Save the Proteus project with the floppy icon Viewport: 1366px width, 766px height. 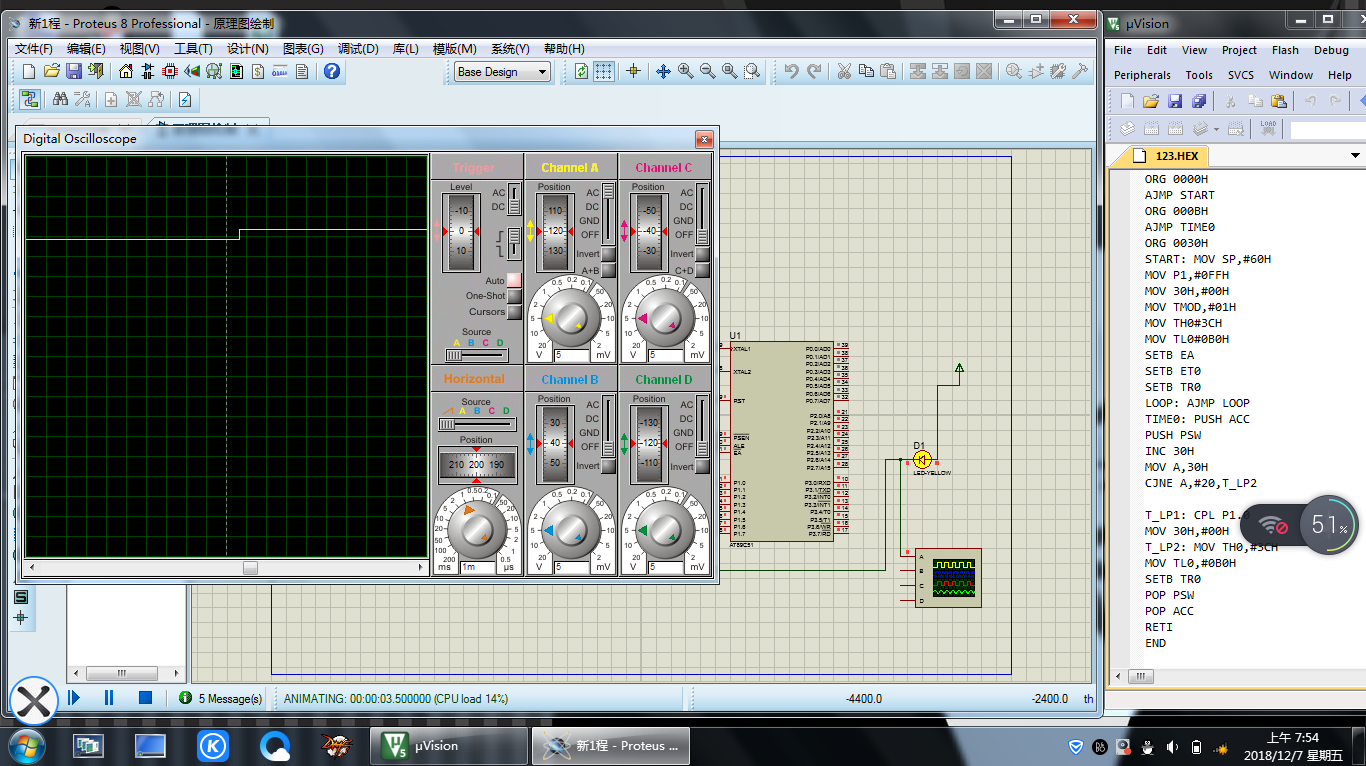[x=74, y=71]
